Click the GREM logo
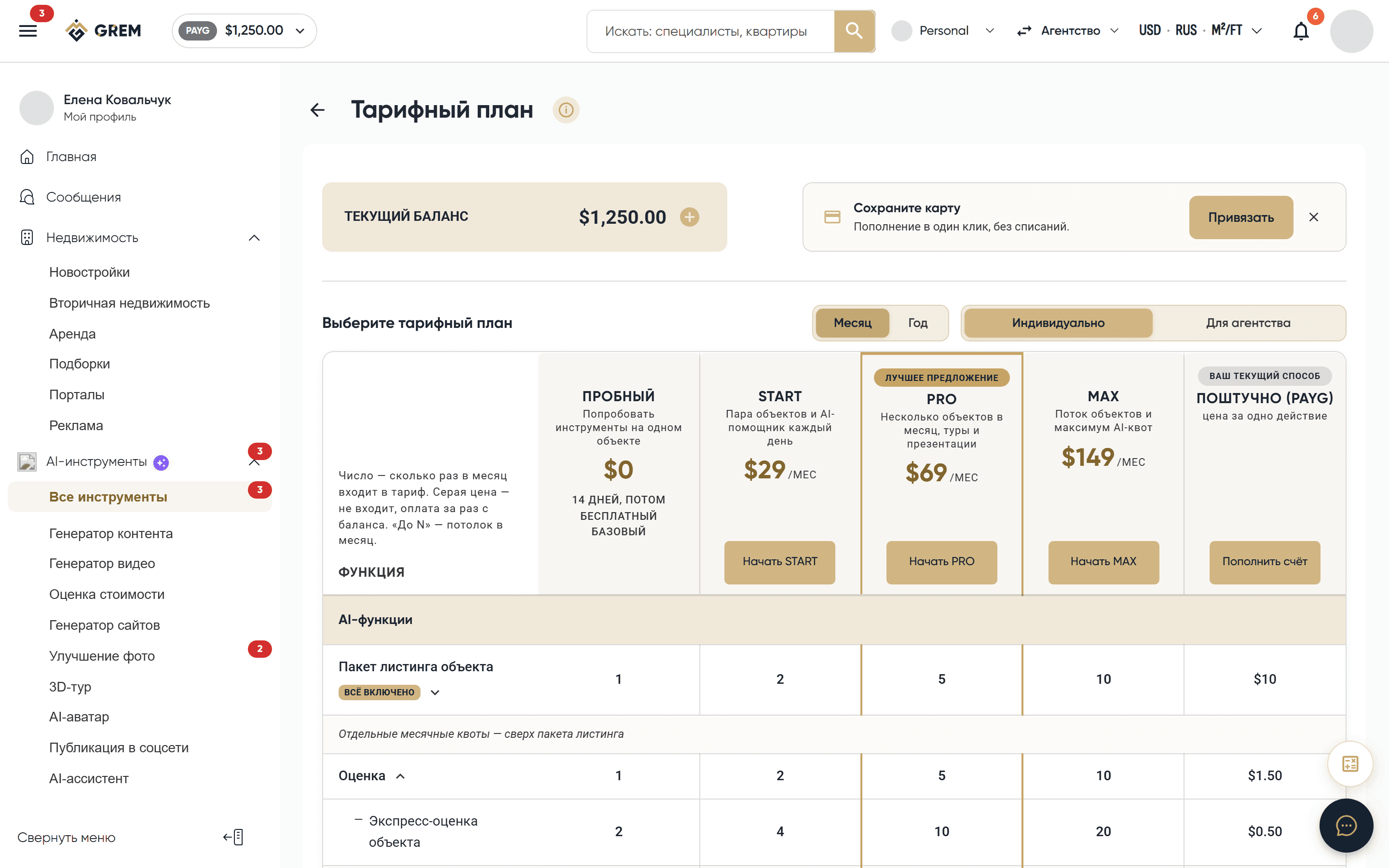Viewport: 1389px width, 868px height. 103,30
